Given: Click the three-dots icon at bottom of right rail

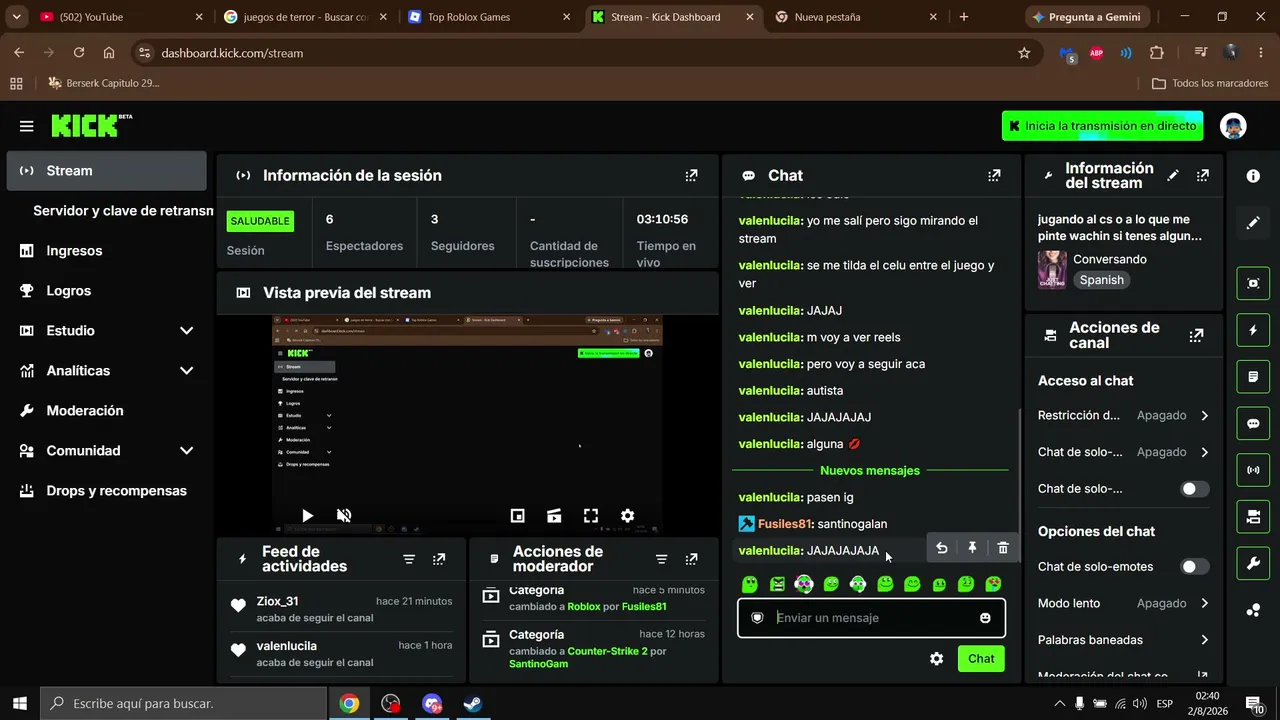Looking at the screenshot, I should 1253,610.
